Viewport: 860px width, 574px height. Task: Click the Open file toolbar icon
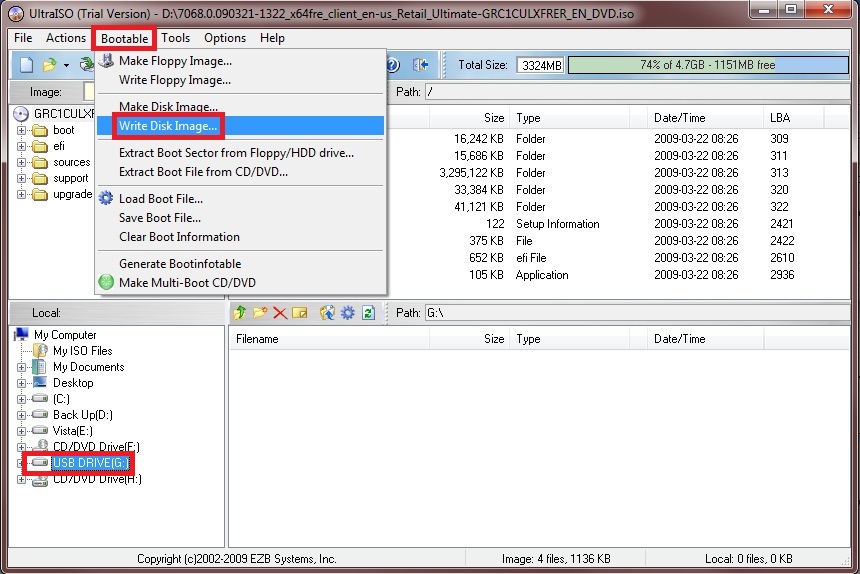(x=49, y=65)
